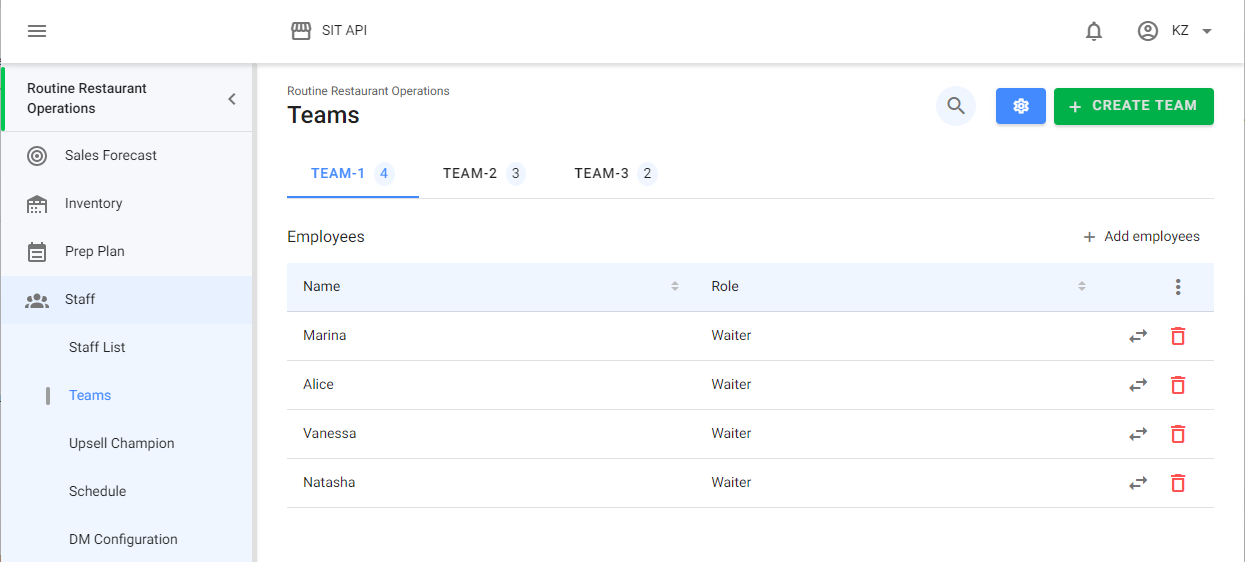Viewport: 1245px width, 562px height.
Task: Click the blue settings gear button
Action: coord(1020,106)
